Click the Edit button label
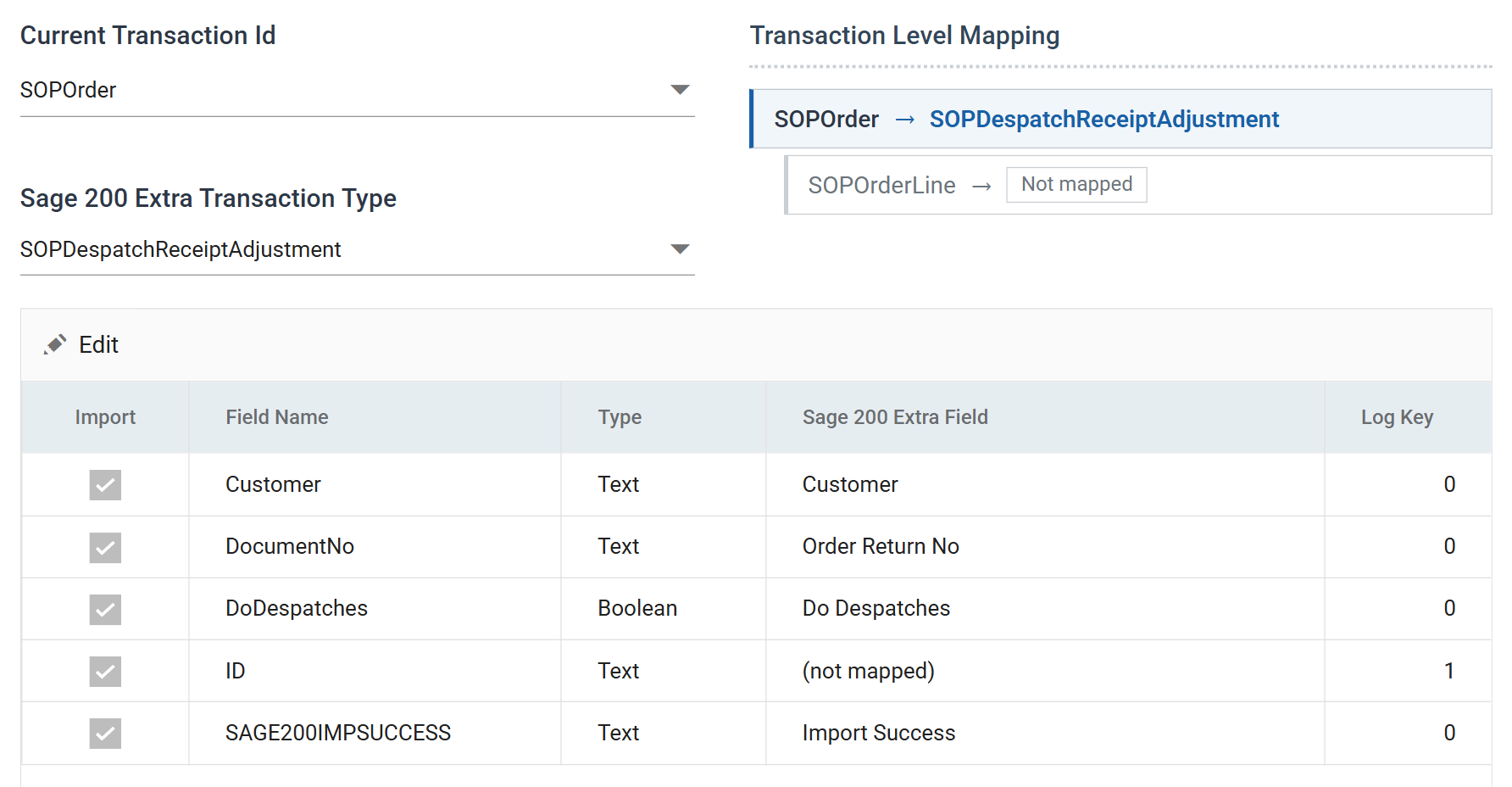Screen dimensions: 1512x787 tap(98, 344)
